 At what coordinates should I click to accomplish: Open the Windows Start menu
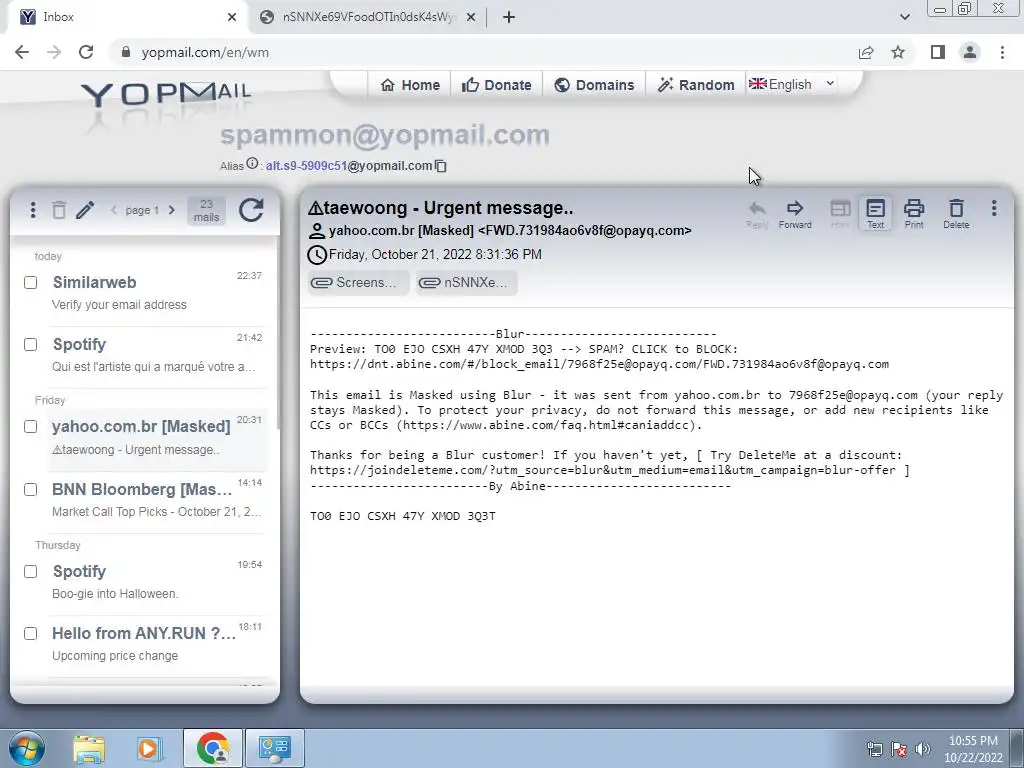pyautogui.click(x=27, y=748)
